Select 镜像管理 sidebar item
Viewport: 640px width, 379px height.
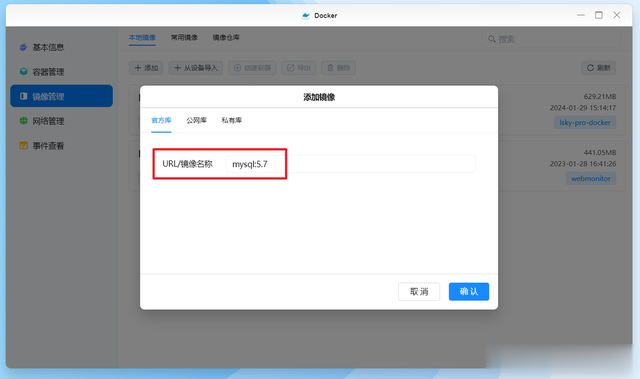(x=61, y=96)
